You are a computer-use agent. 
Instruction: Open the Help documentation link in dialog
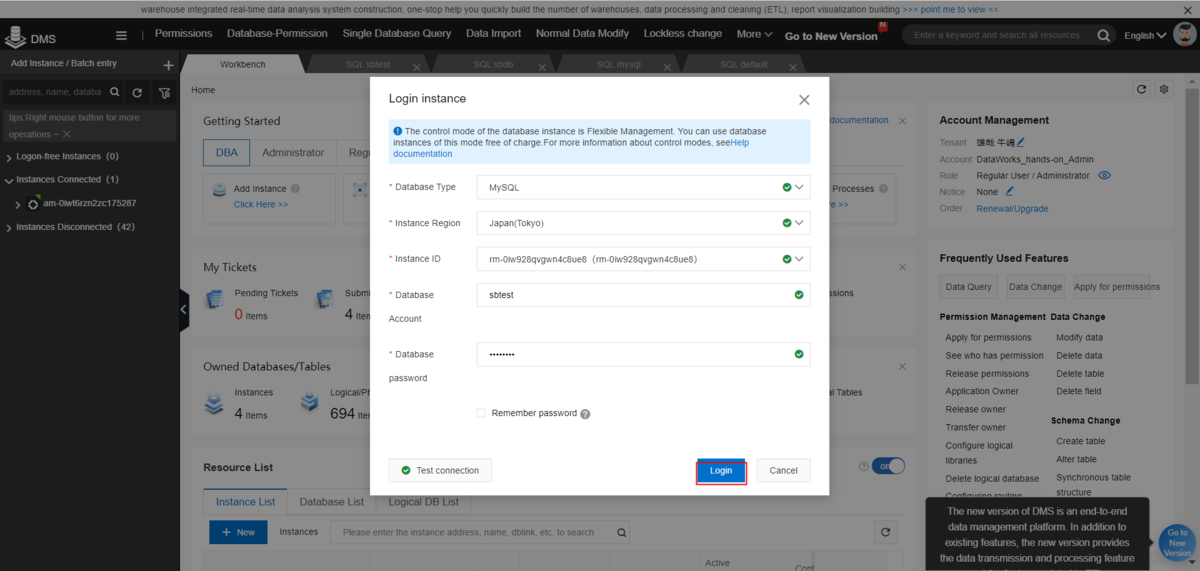(x=571, y=148)
